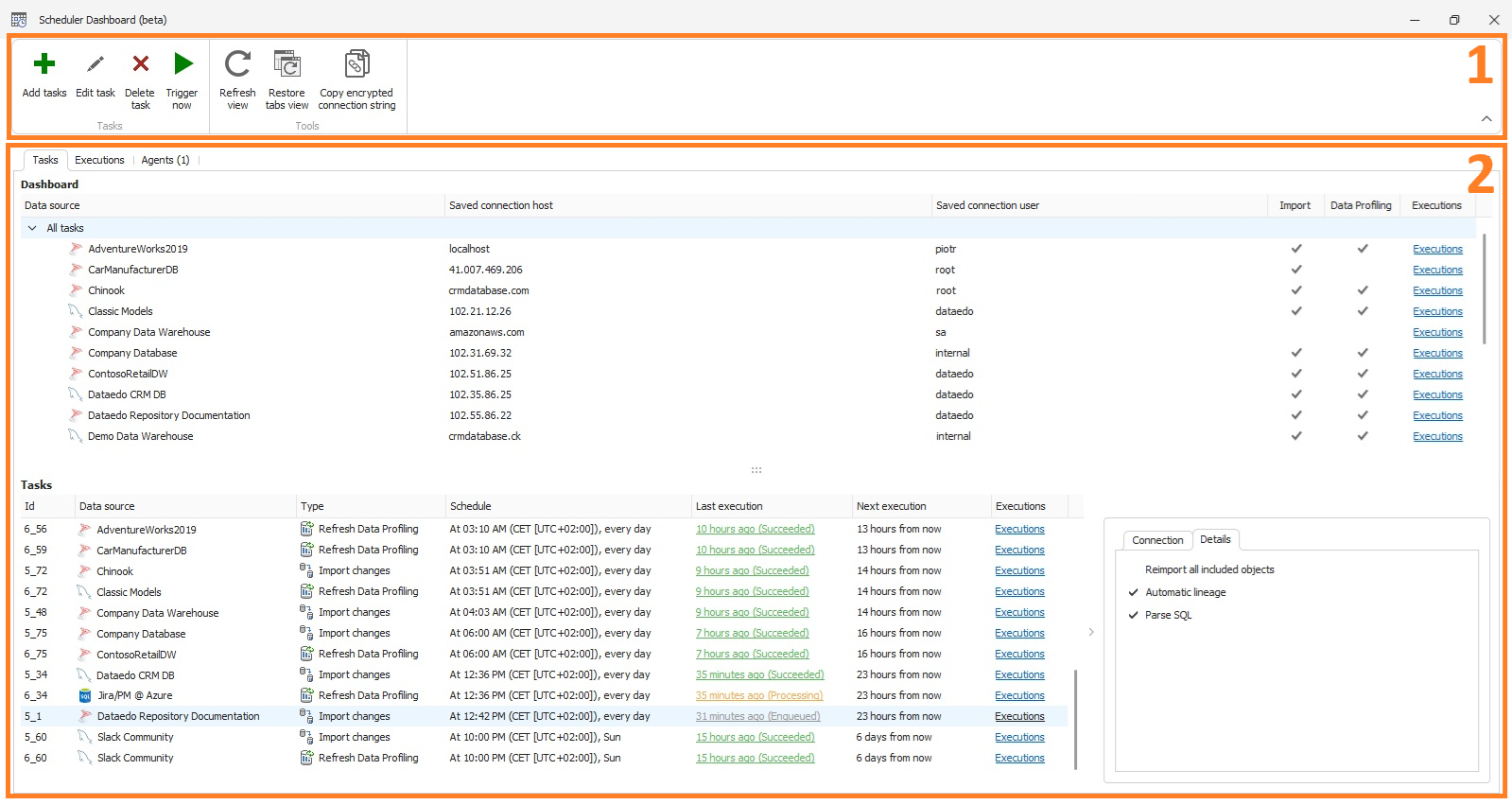The height and width of the screenshot is (805, 1512).
Task: Open Executions link for task 5_60
Action: (x=1019, y=737)
